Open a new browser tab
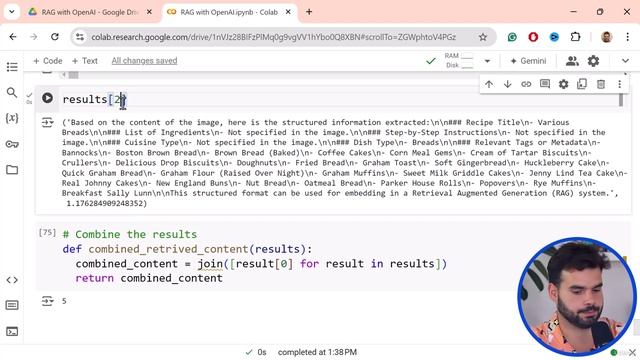The width and height of the screenshot is (640, 360). point(309,12)
